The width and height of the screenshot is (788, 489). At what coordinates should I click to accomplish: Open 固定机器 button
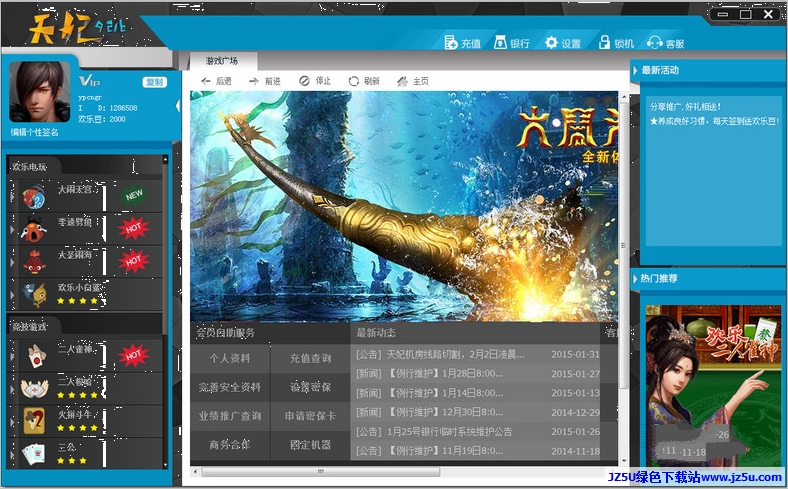[x=310, y=445]
